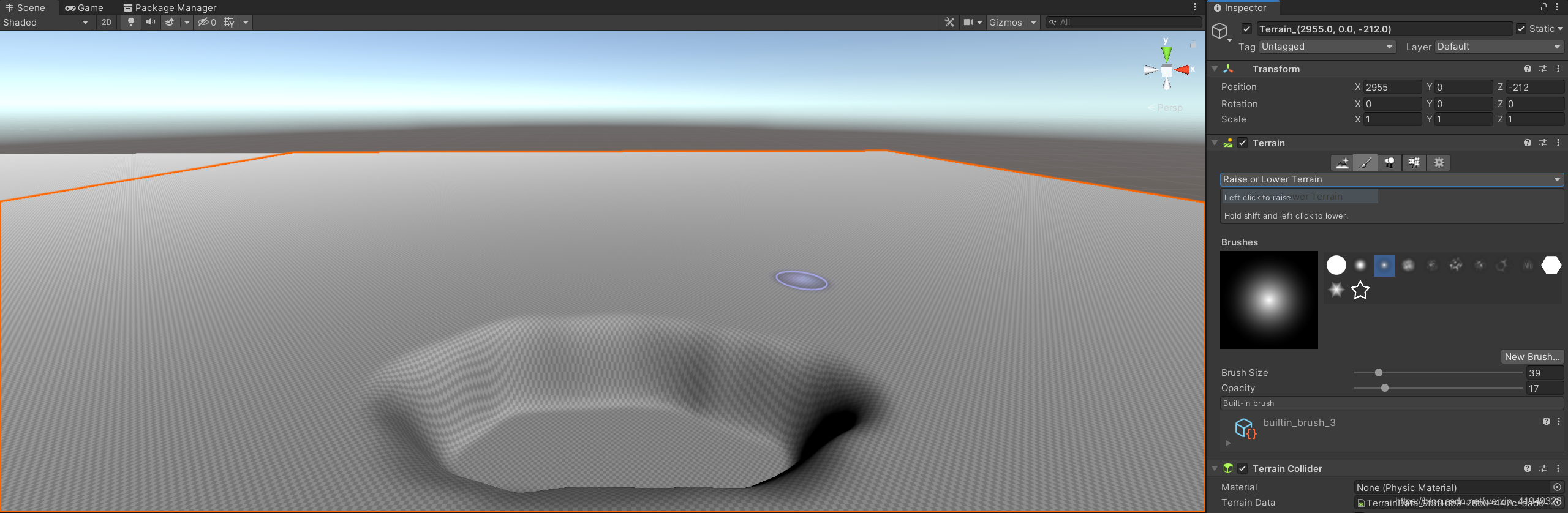Click the Y axis cone on orientation gizmo
The height and width of the screenshot is (513, 1568).
(x=1167, y=53)
